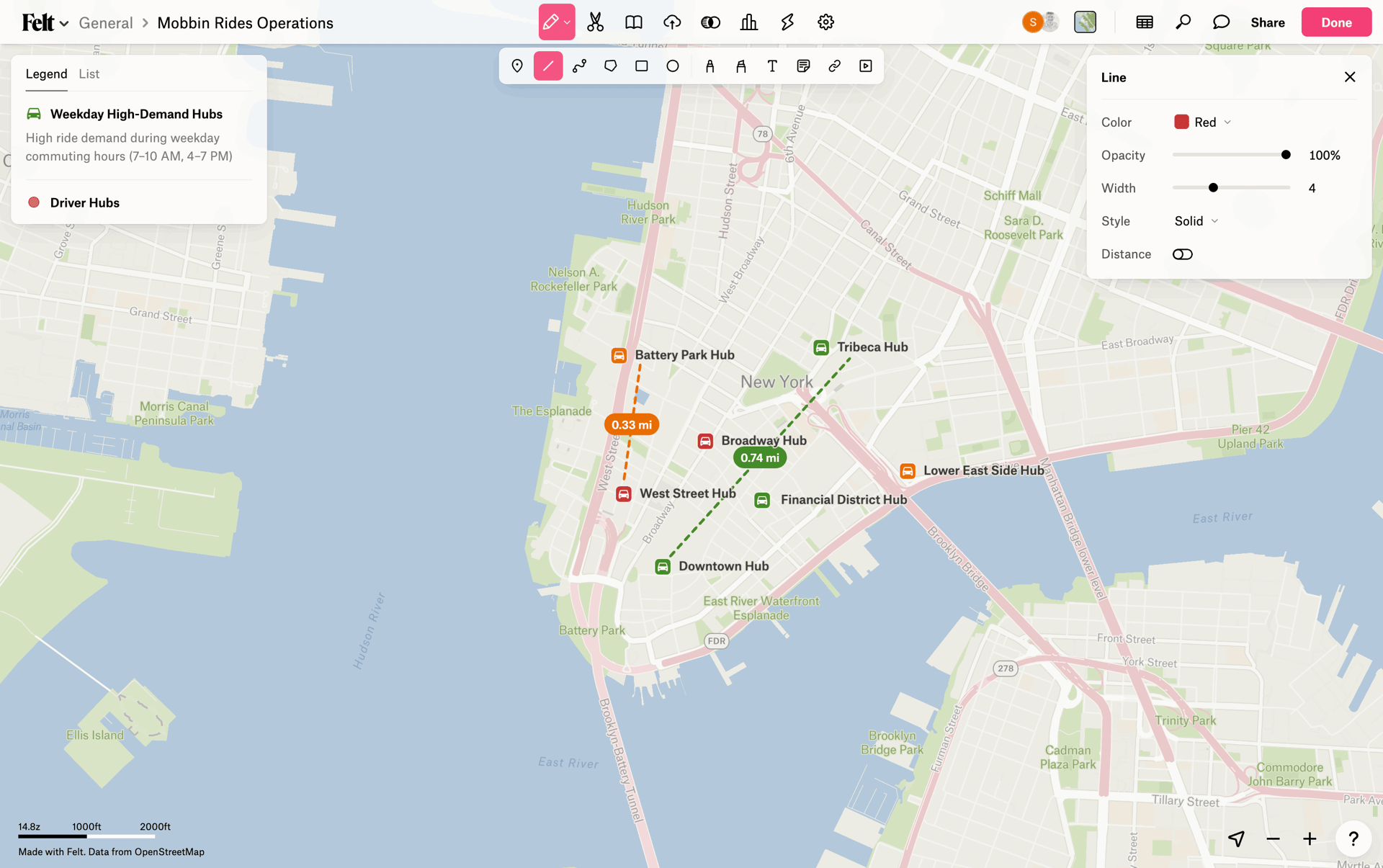Click the Mobbin Rides Operations title
The width and height of the screenshot is (1383, 868).
pos(245,22)
